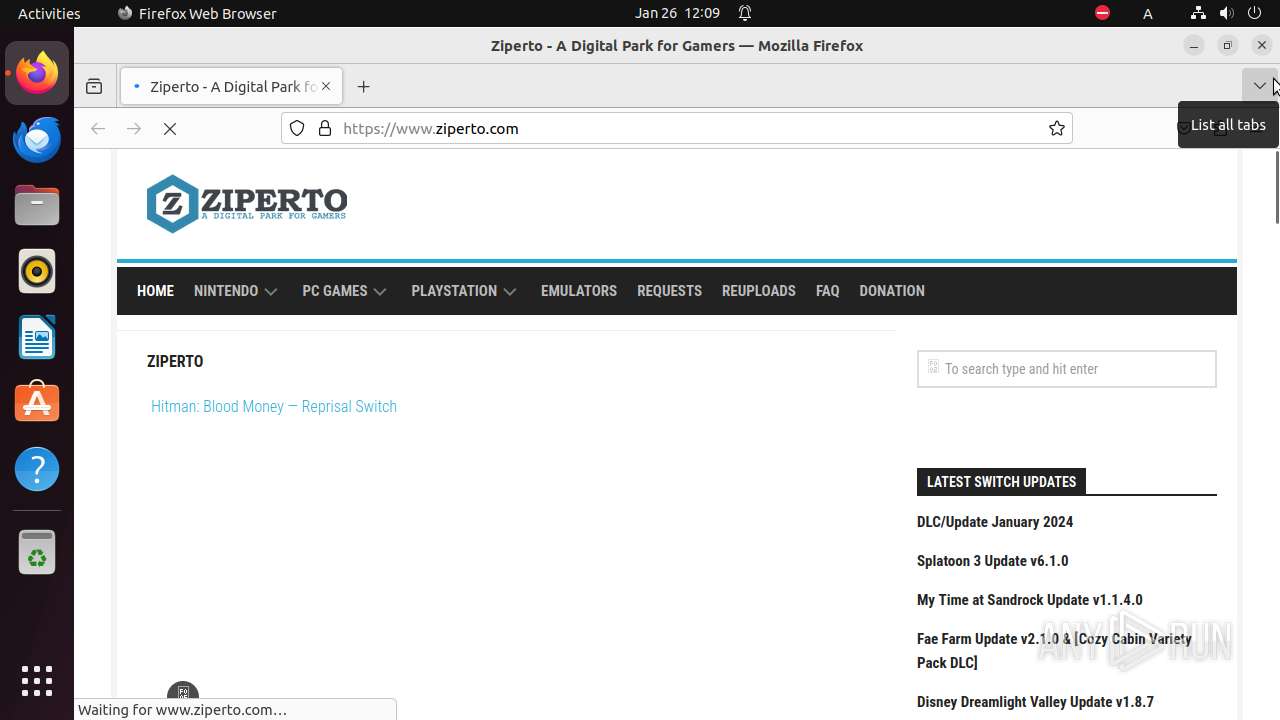Focus the site search input field
1280x720 pixels.
1067,369
